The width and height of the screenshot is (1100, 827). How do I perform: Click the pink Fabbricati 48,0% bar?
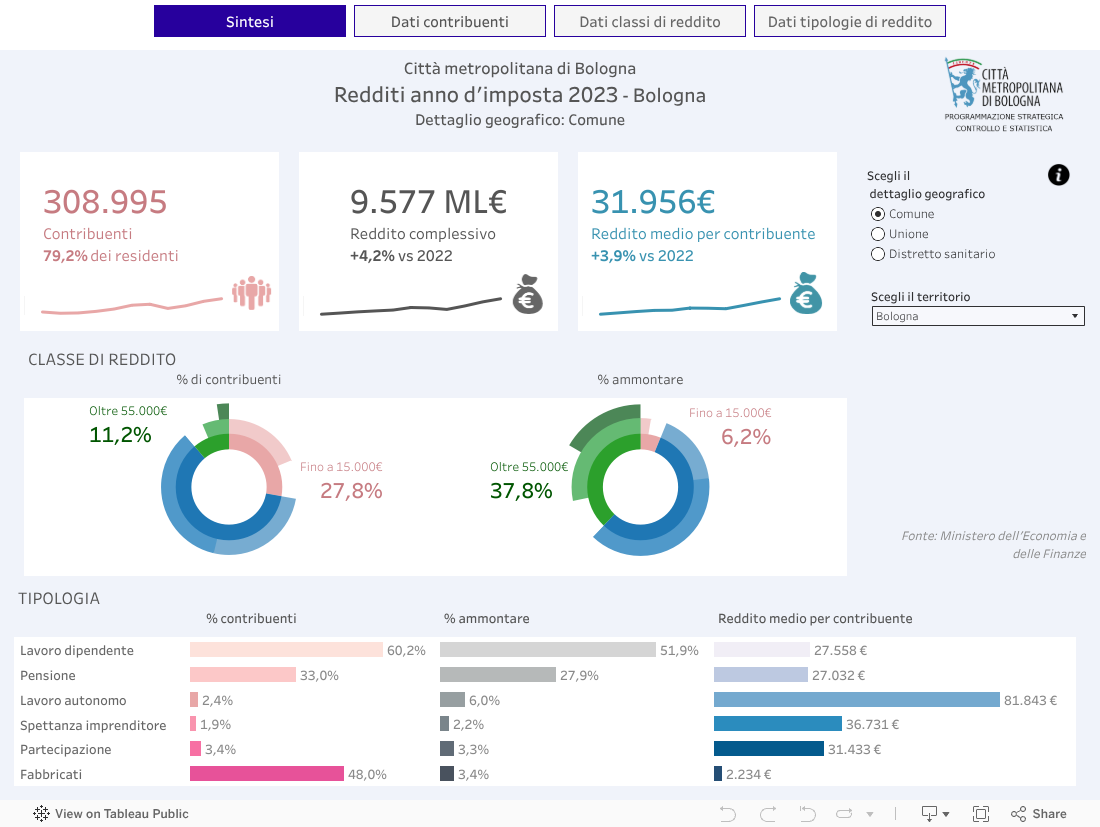(267, 774)
